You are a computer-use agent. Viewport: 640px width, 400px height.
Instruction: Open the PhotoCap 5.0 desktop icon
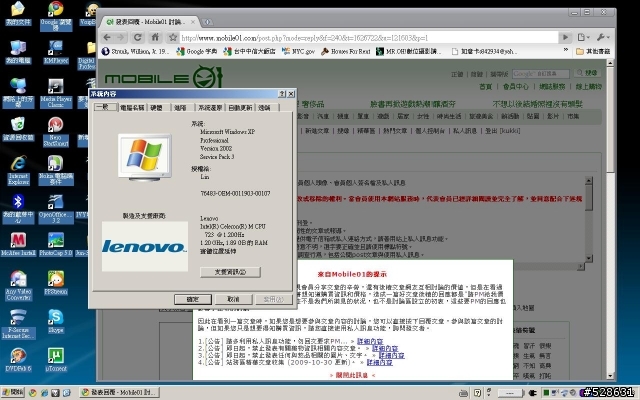(x=56, y=244)
